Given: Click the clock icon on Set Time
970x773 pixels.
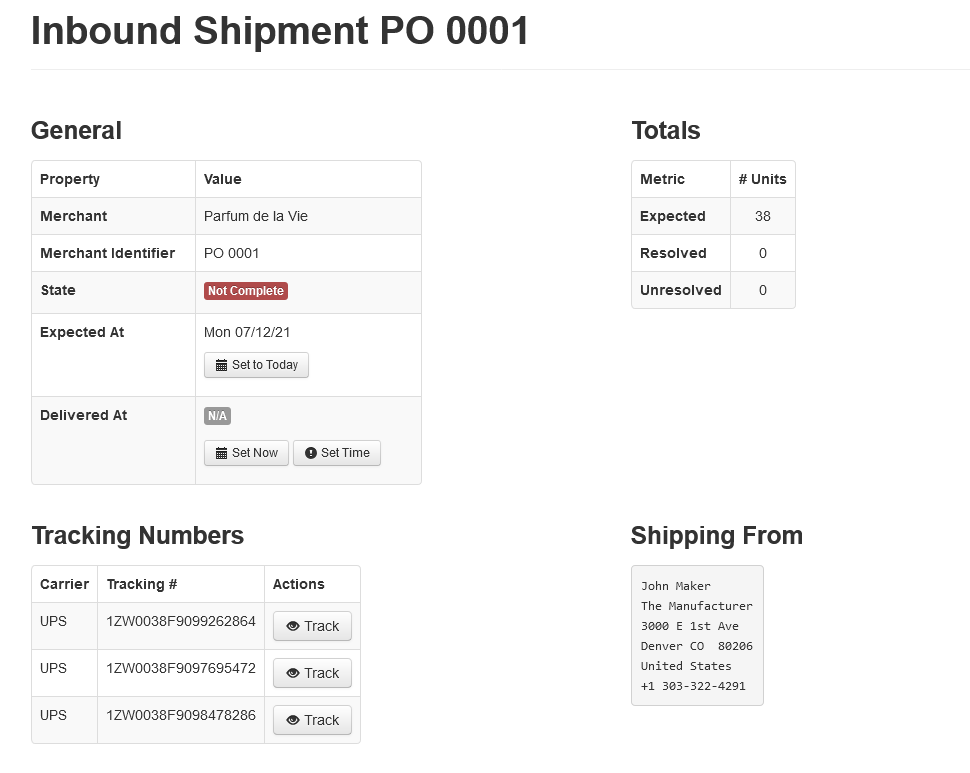Looking at the screenshot, I should pos(311,454).
